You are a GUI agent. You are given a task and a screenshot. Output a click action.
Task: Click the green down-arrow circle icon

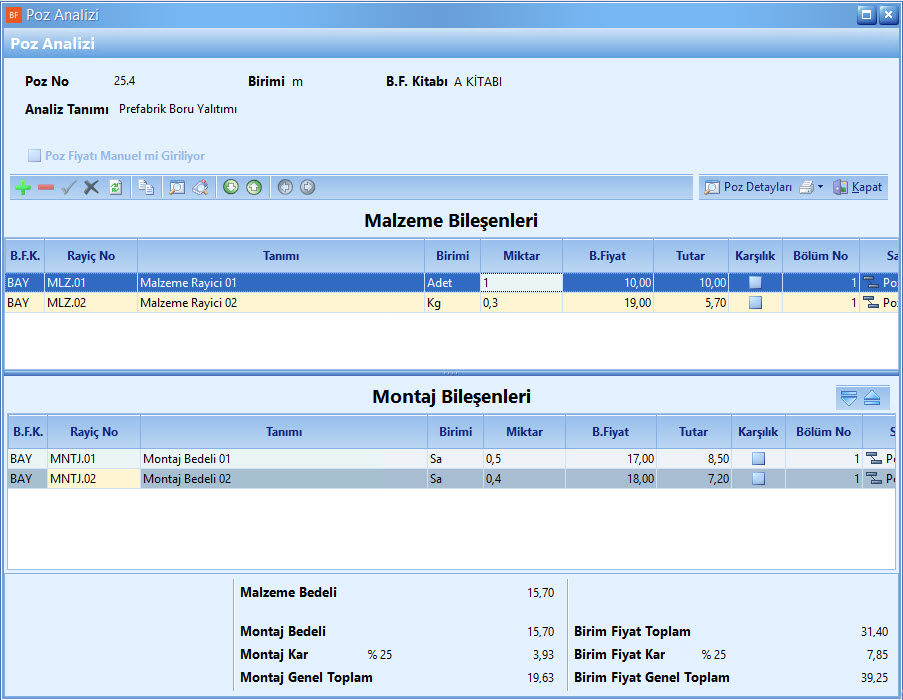pyautogui.click(x=231, y=187)
